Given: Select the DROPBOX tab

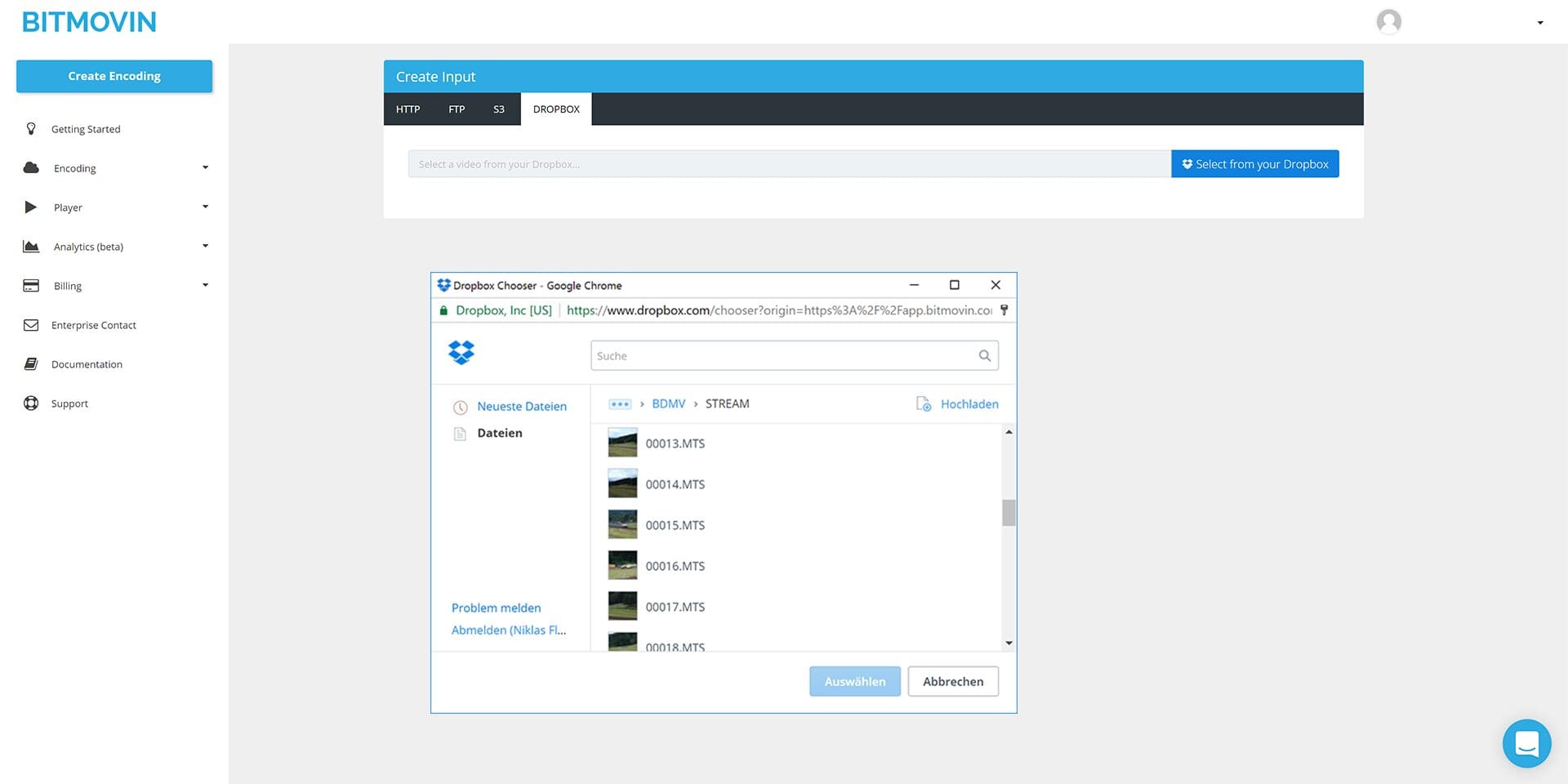Looking at the screenshot, I should 556,109.
